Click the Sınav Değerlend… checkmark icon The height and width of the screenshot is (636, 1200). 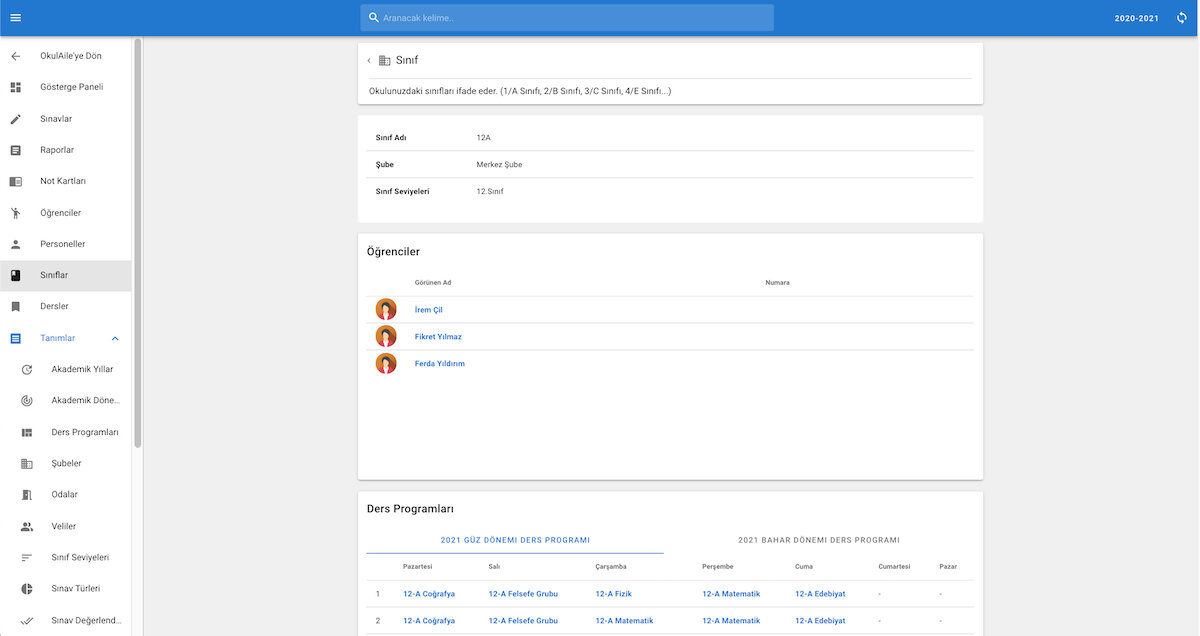[27, 620]
